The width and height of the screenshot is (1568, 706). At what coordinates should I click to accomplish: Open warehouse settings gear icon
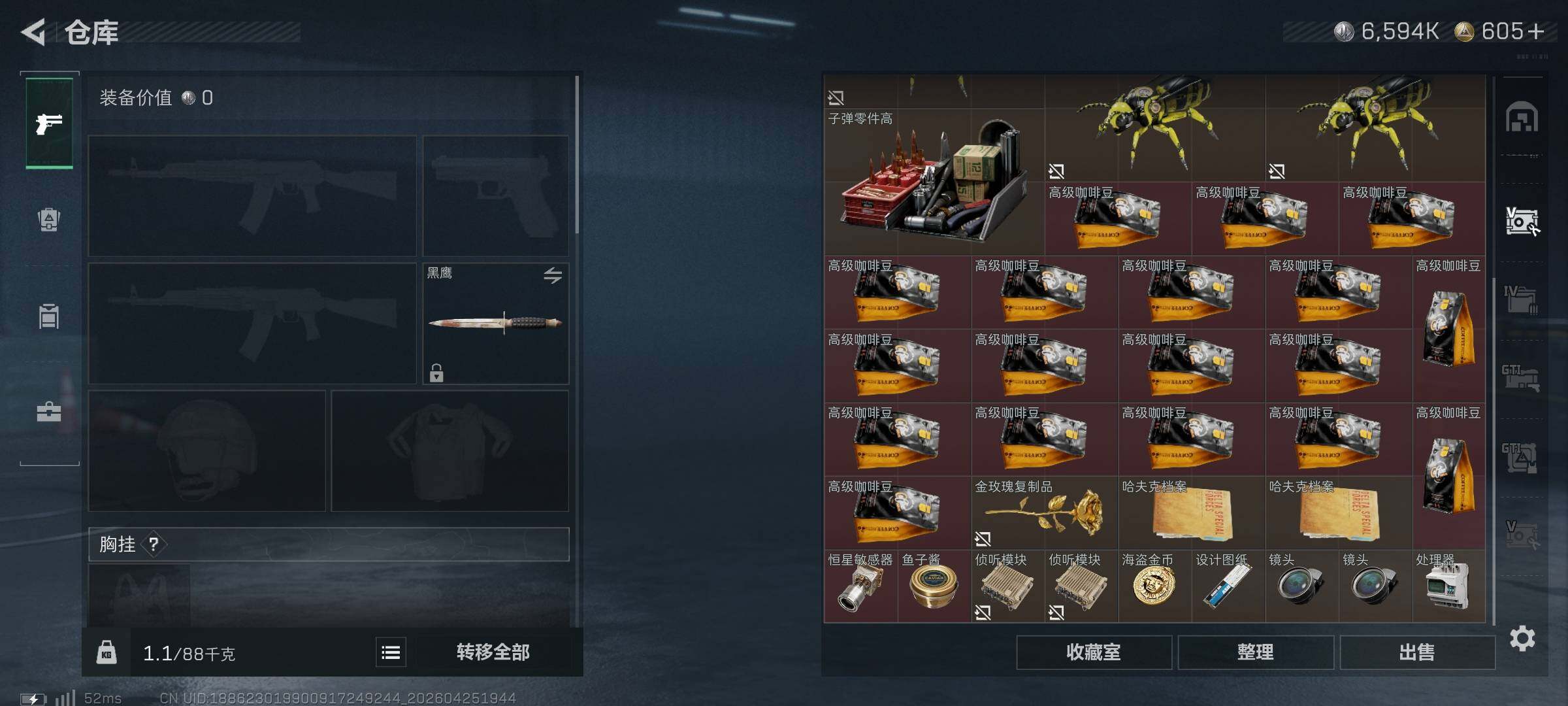pos(1522,638)
